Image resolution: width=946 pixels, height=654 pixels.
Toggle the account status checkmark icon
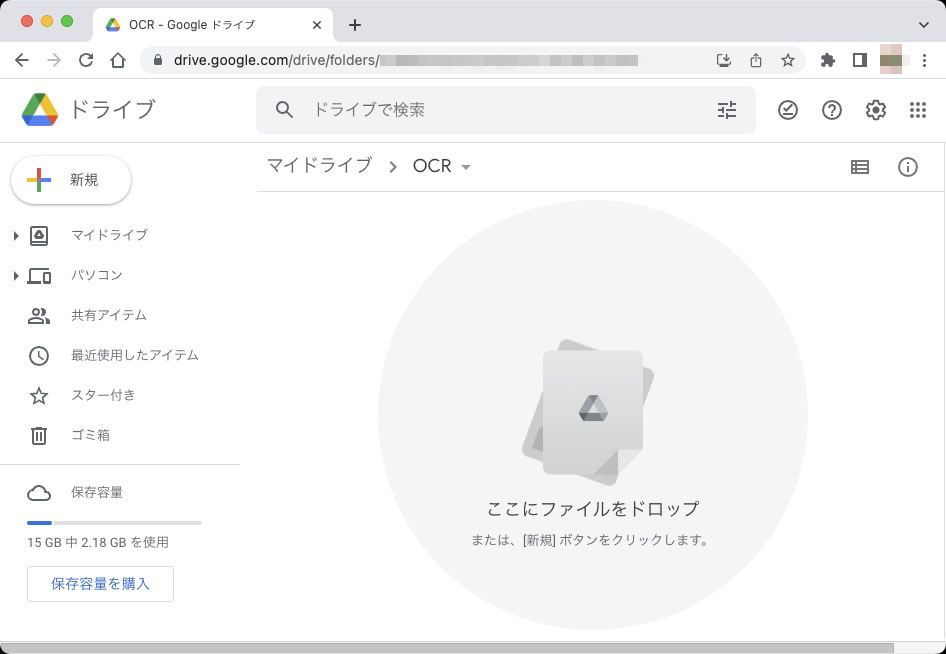coord(787,110)
